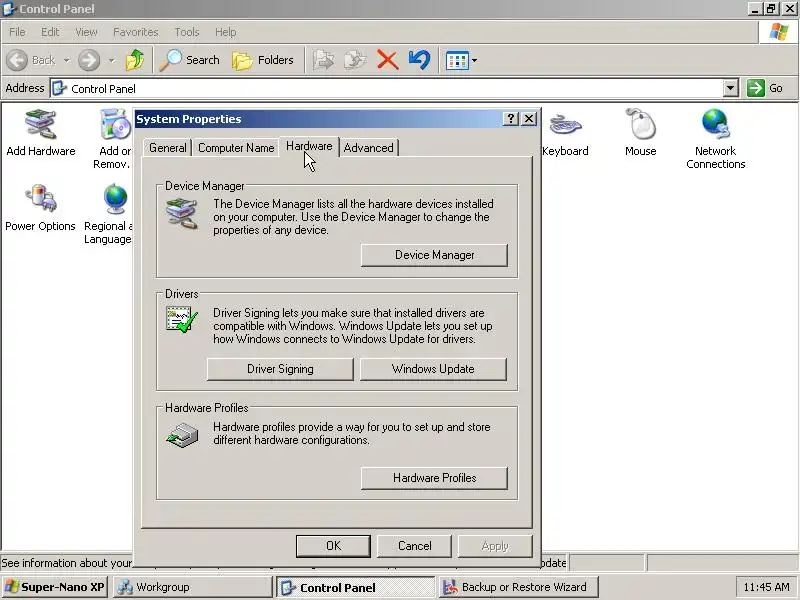The width and height of the screenshot is (800, 600).
Task: Click the Forward arrow toolbar button
Action: click(x=89, y=60)
